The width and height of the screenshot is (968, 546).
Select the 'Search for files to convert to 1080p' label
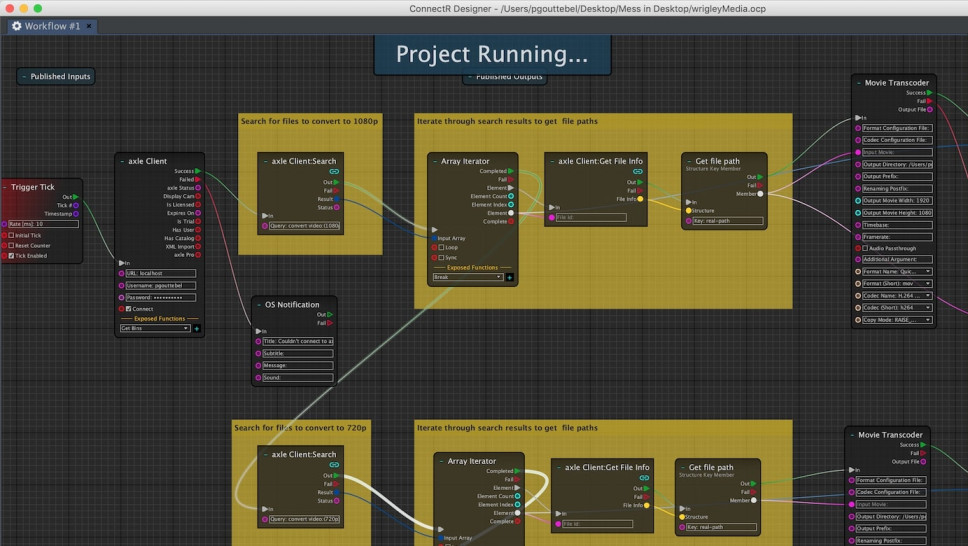point(309,121)
